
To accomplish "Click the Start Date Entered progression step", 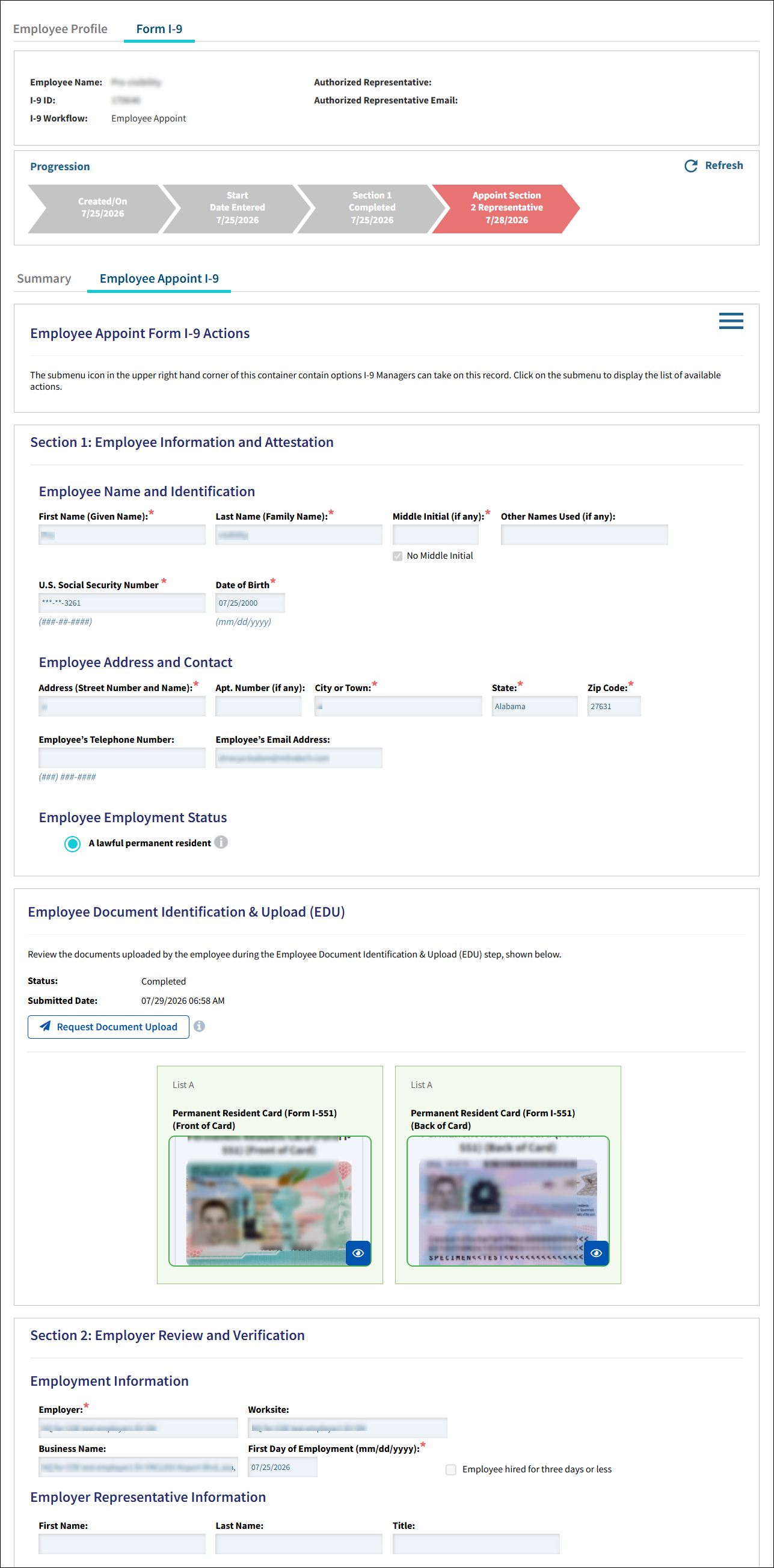I will [238, 208].
